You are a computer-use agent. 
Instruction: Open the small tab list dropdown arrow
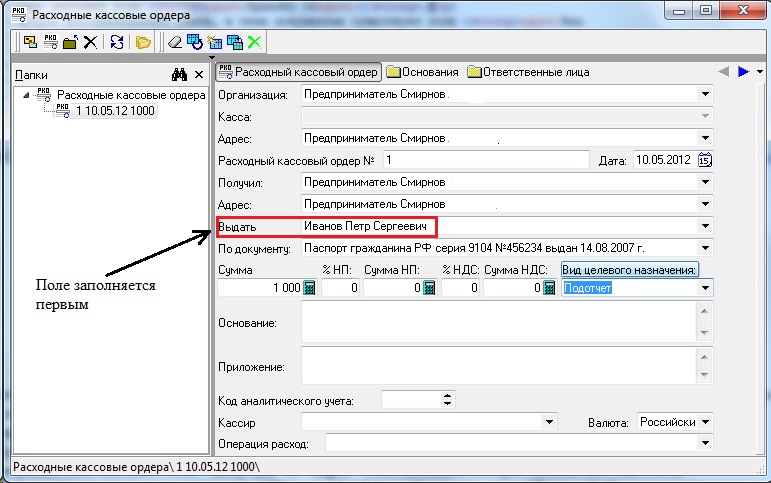click(760, 72)
